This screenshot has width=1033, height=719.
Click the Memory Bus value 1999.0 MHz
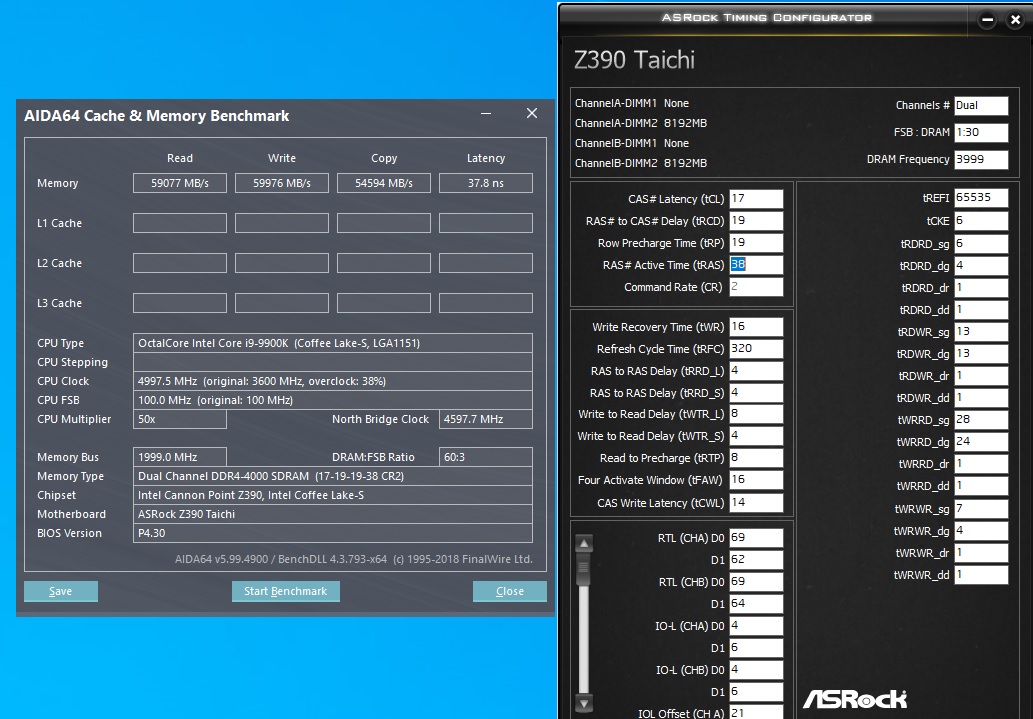click(180, 457)
